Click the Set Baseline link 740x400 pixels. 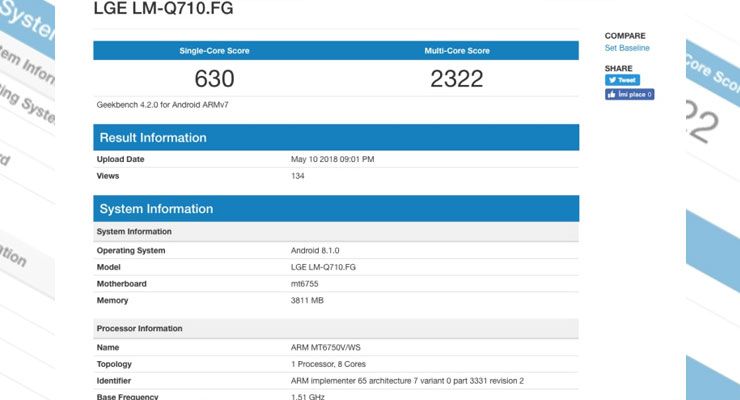627,48
